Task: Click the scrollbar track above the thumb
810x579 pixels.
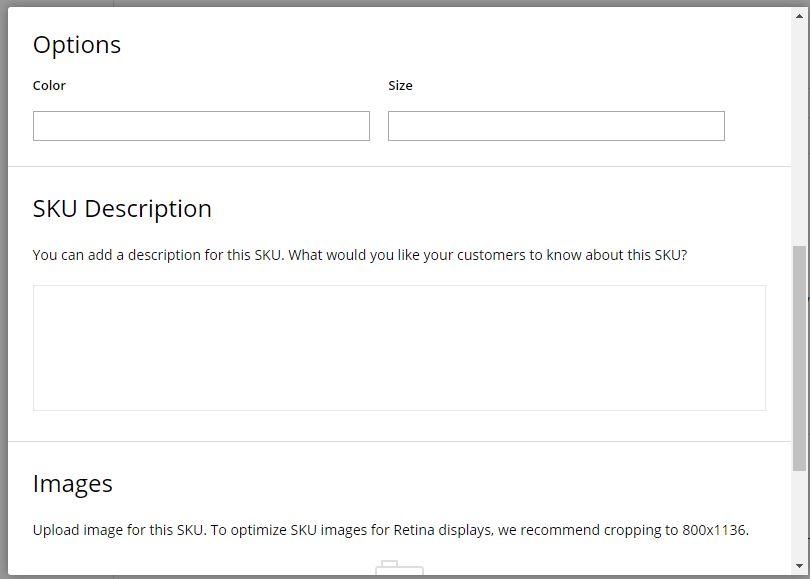Action: (799, 134)
